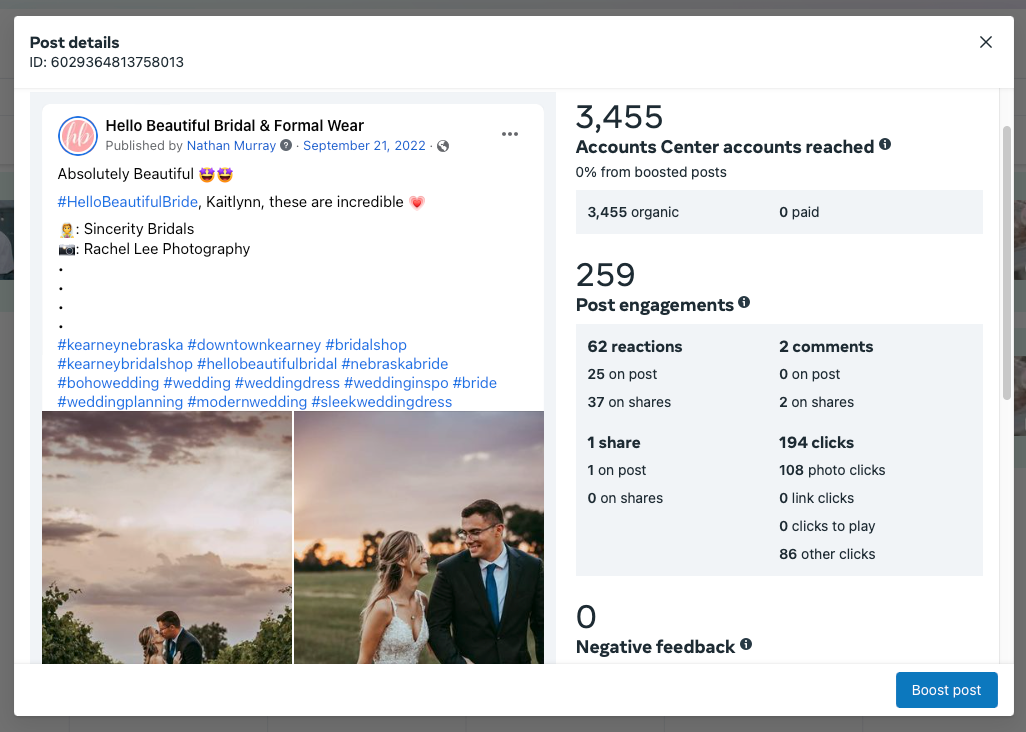Open info icon next to Negative feedback
This screenshot has height=732, width=1026.
coord(746,644)
